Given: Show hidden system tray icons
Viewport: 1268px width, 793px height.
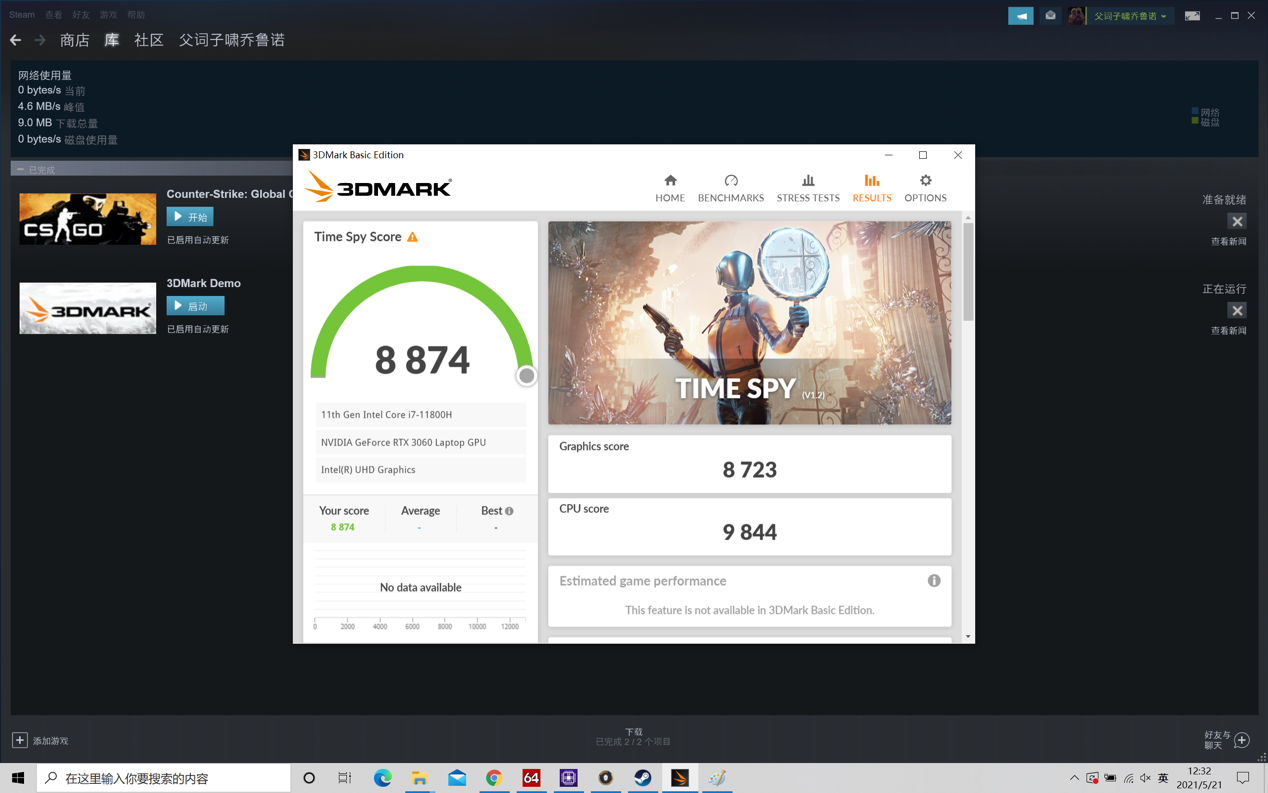Looking at the screenshot, I should (1074, 778).
